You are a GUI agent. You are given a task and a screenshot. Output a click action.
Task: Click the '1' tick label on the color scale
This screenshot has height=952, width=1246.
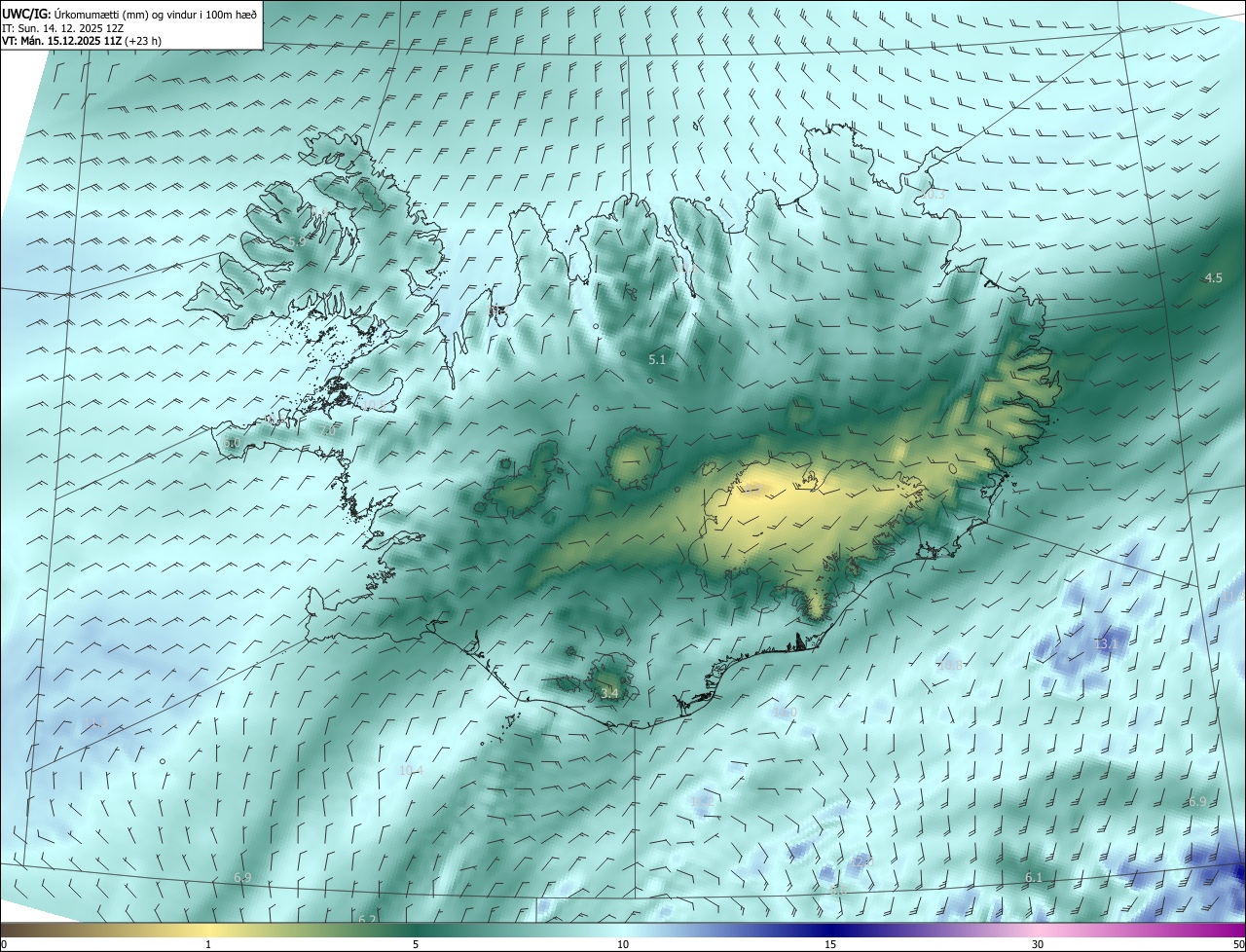pos(208,944)
